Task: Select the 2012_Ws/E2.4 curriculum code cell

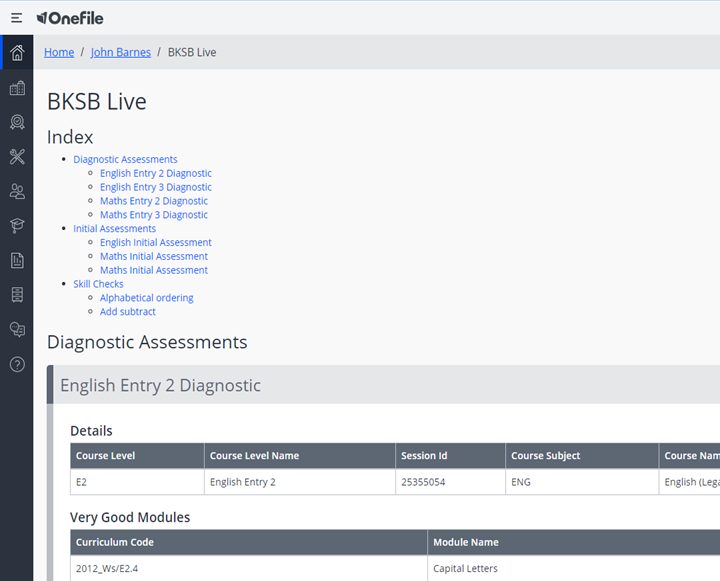Action: coord(249,568)
